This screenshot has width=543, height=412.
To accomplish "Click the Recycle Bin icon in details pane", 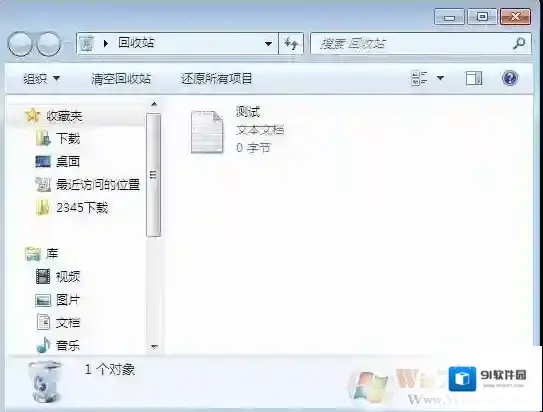I will (45, 381).
